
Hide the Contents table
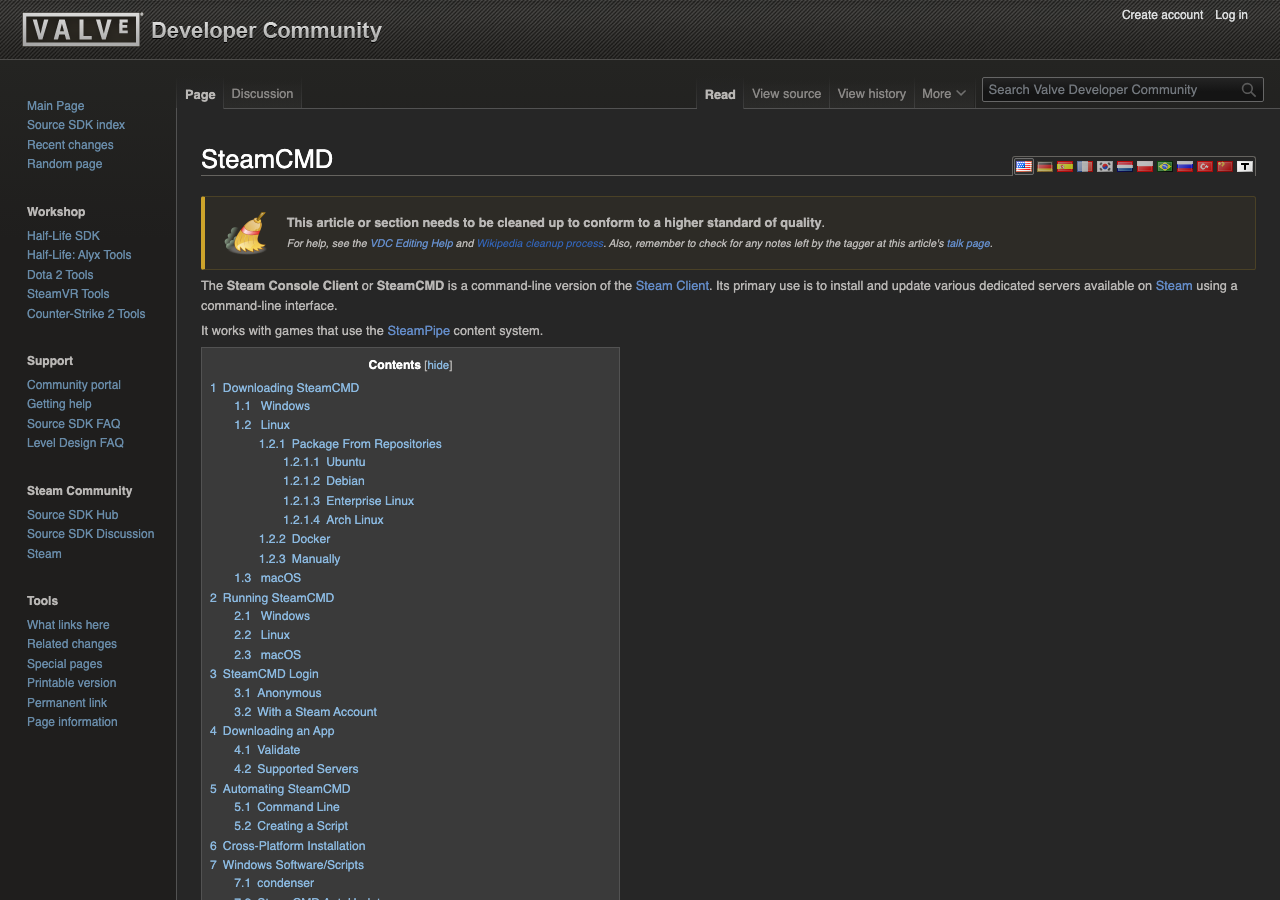pyautogui.click(x=438, y=366)
